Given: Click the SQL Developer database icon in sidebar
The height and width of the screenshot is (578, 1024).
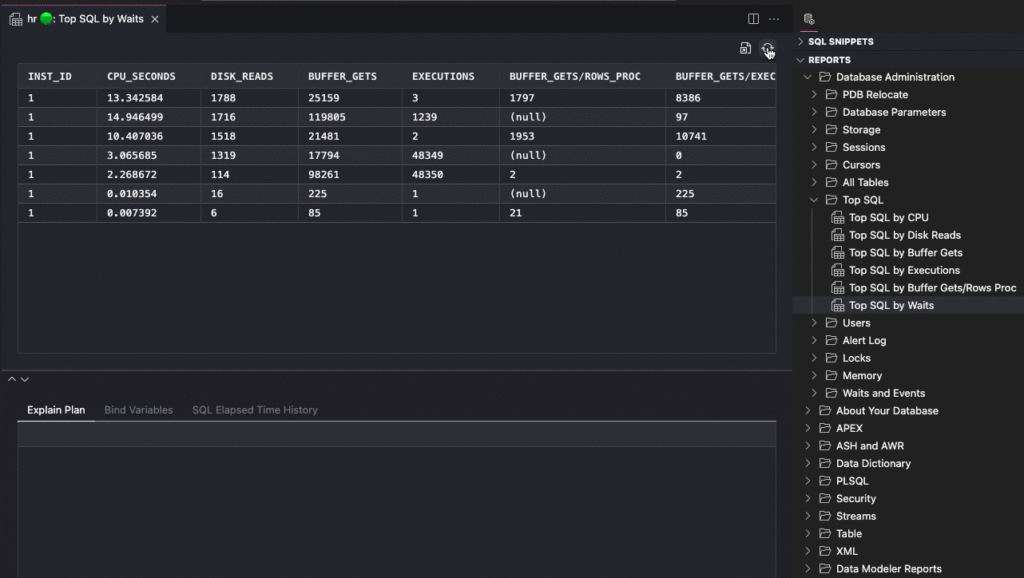Looking at the screenshot, I should pos(809,19).
